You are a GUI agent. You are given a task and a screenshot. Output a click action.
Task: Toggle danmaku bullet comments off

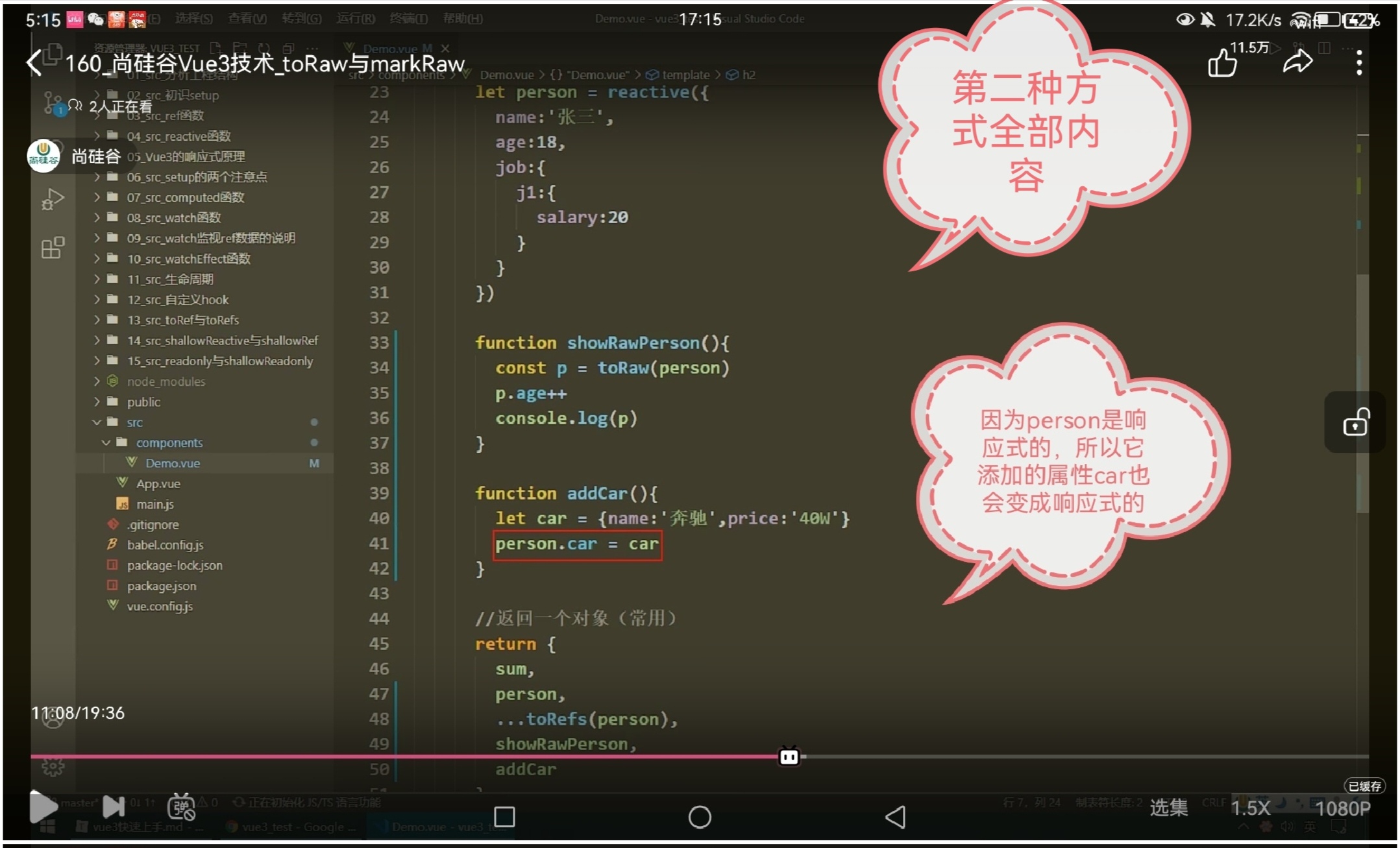pos(181,806)
